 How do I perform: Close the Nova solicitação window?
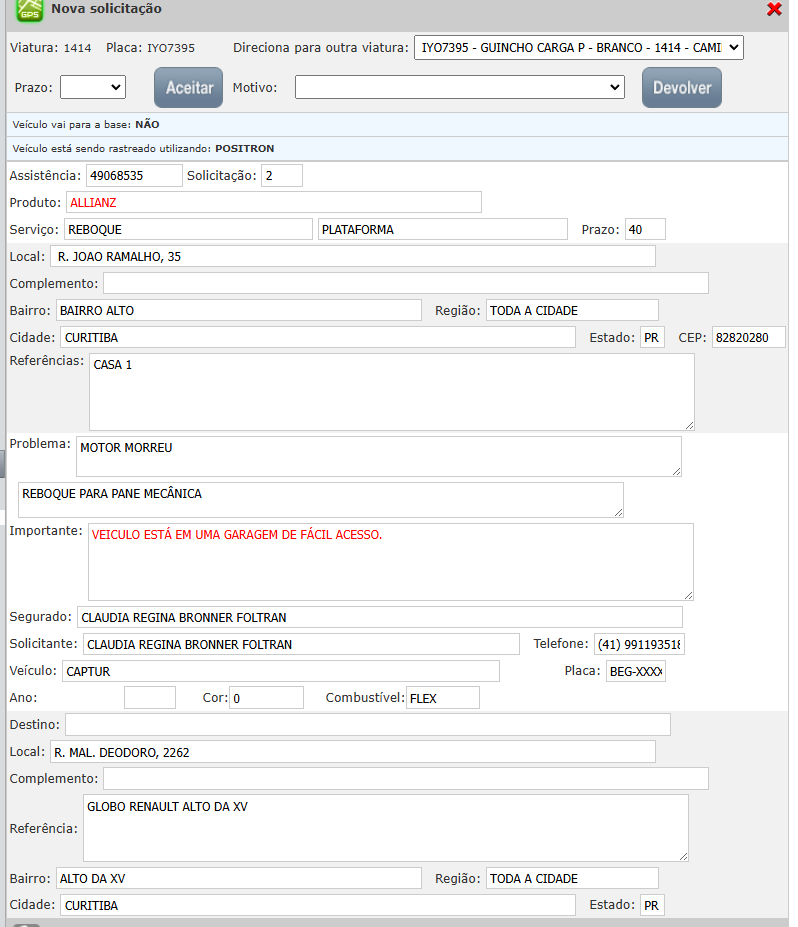(x=774, y=9)
